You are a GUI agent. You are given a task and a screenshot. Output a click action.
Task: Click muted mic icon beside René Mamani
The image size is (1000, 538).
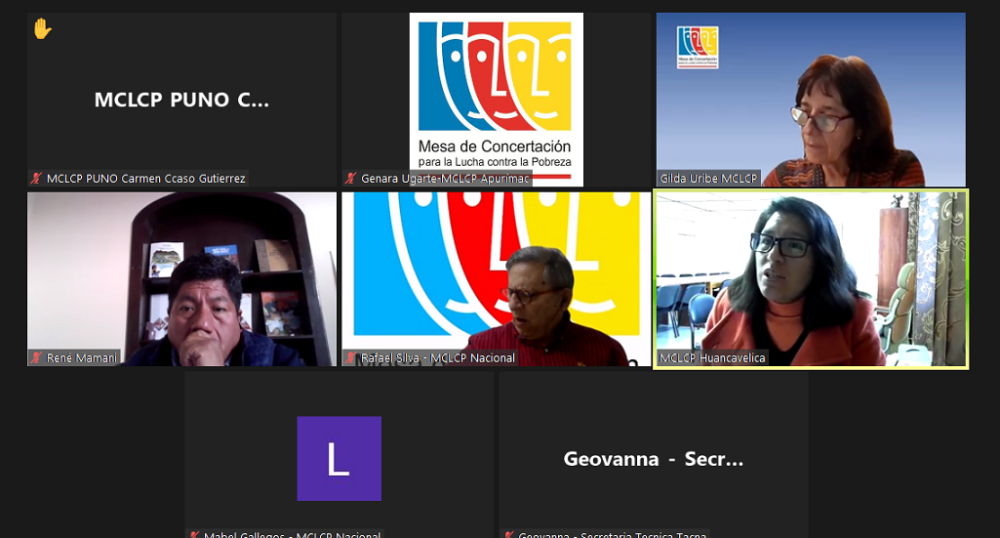point(37,358)
